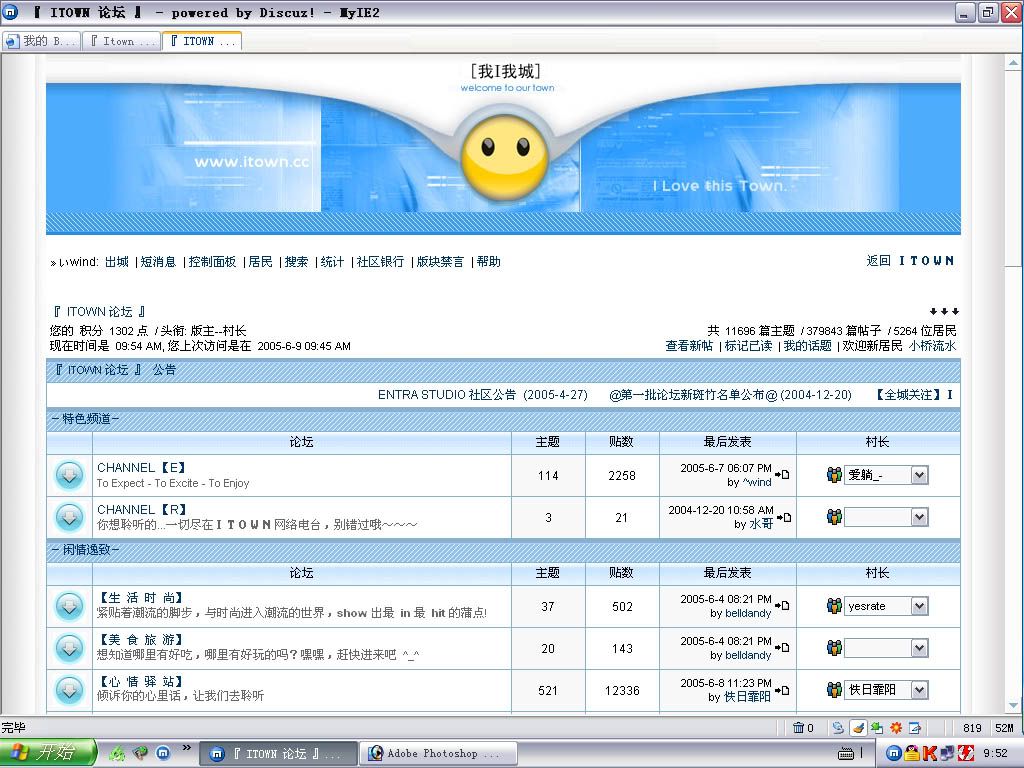This screenshot has height=768, width=1024.
Task: Open the CHANNEL【R】forum arrow icon
Action: (x=69, y=517)
